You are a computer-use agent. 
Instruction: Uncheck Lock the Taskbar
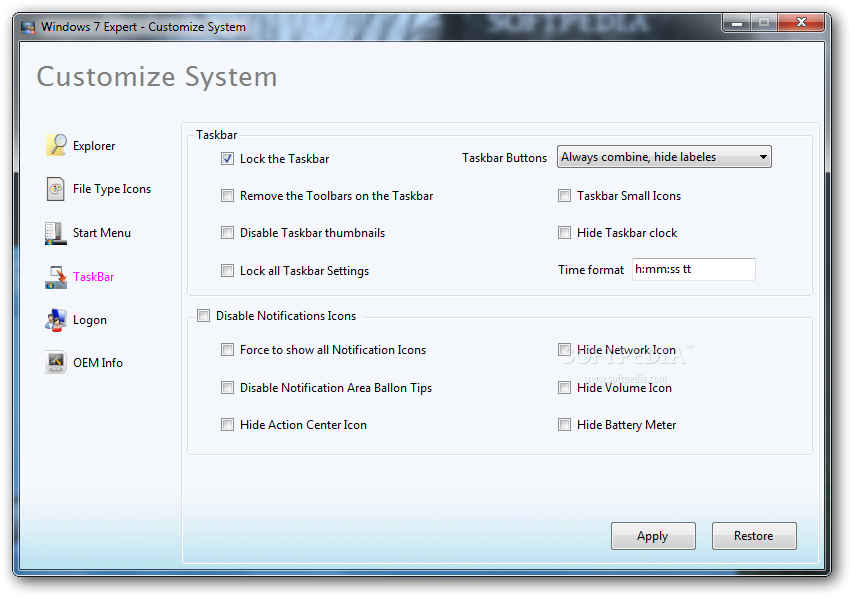[227, 159]
